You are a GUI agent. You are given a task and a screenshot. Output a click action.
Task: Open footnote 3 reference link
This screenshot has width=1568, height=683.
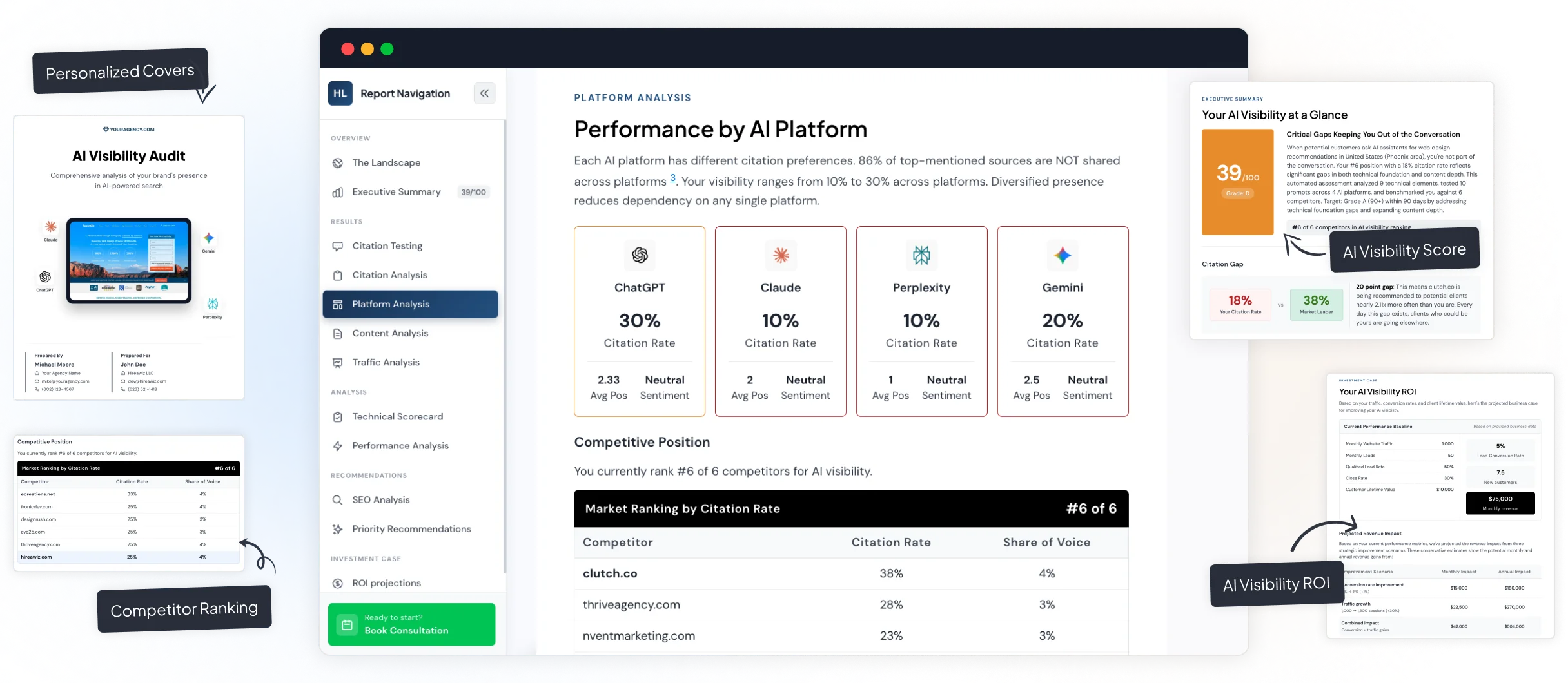pos(673,178)
